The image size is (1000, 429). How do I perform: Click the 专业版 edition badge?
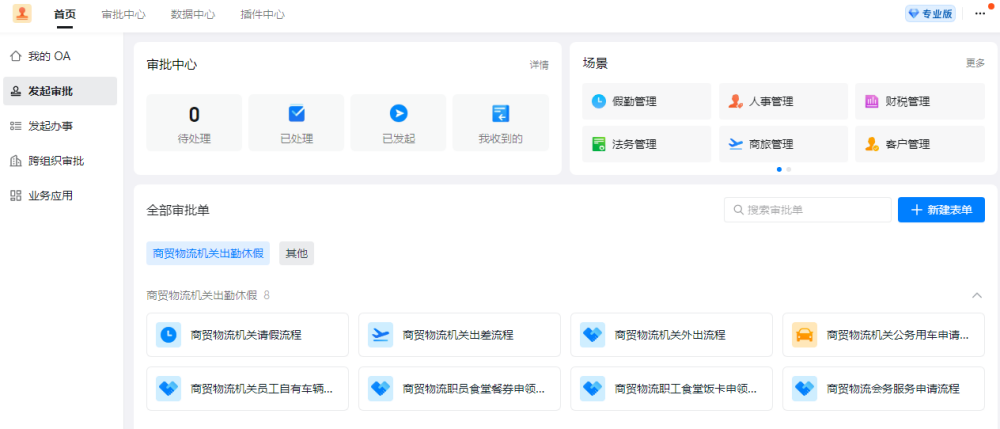[930, 14]
